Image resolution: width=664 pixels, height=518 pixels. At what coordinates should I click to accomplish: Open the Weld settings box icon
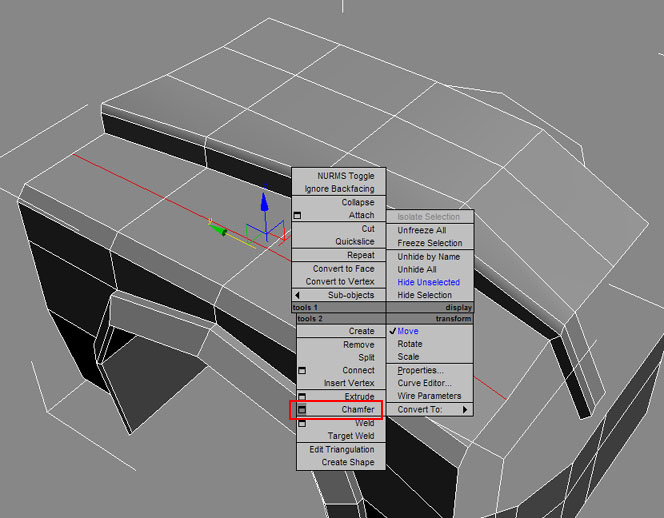click(x=302, y=423)
